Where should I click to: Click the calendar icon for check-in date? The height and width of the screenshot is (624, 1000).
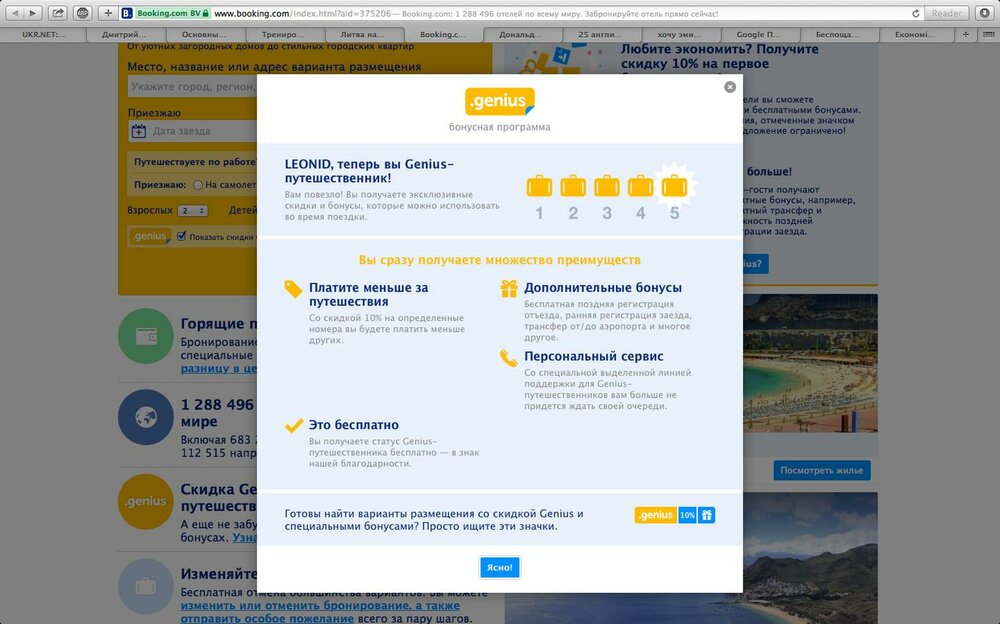coord(139,131)
